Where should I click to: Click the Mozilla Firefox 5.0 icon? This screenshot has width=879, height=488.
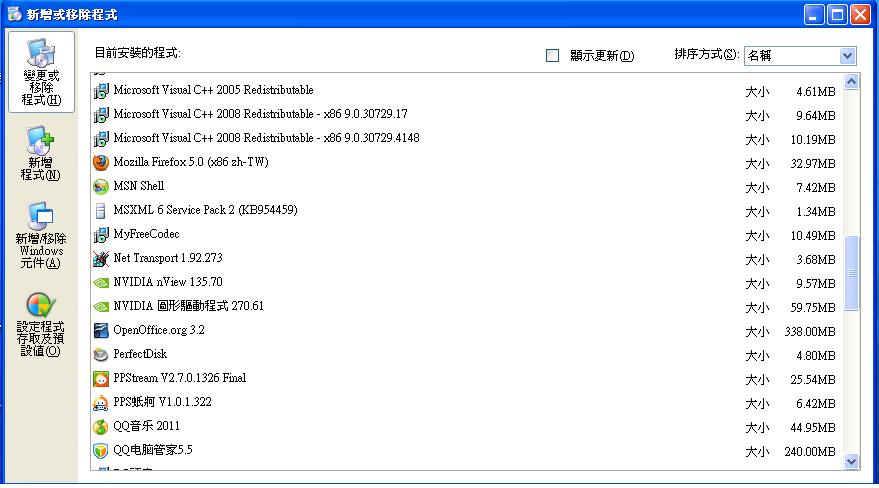[101, 162]
